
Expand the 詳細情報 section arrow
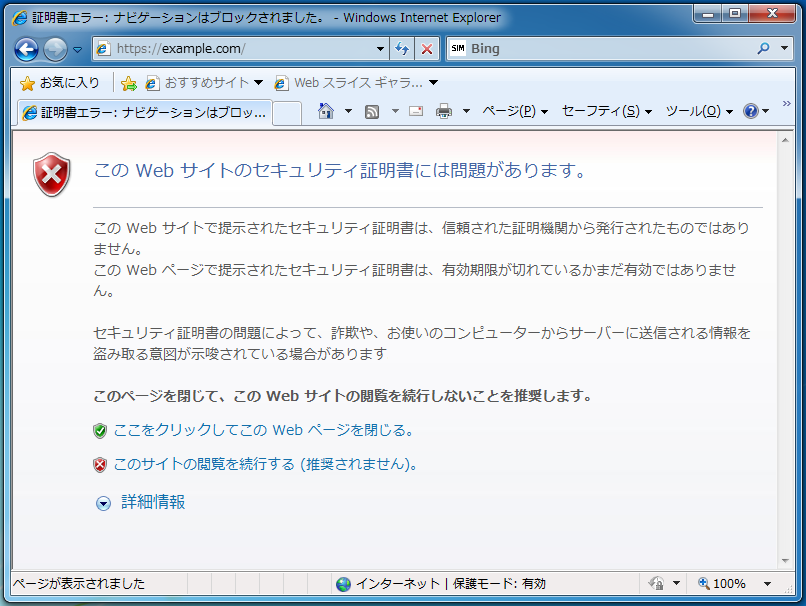[x=103, y=503]
